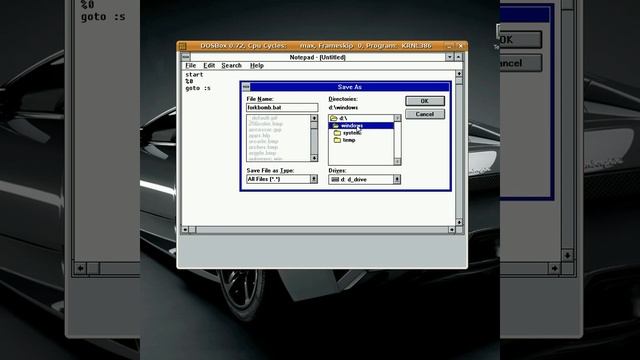Minimize the DOSBox window
The image size is (640, 360).
[x=449, y=46]
